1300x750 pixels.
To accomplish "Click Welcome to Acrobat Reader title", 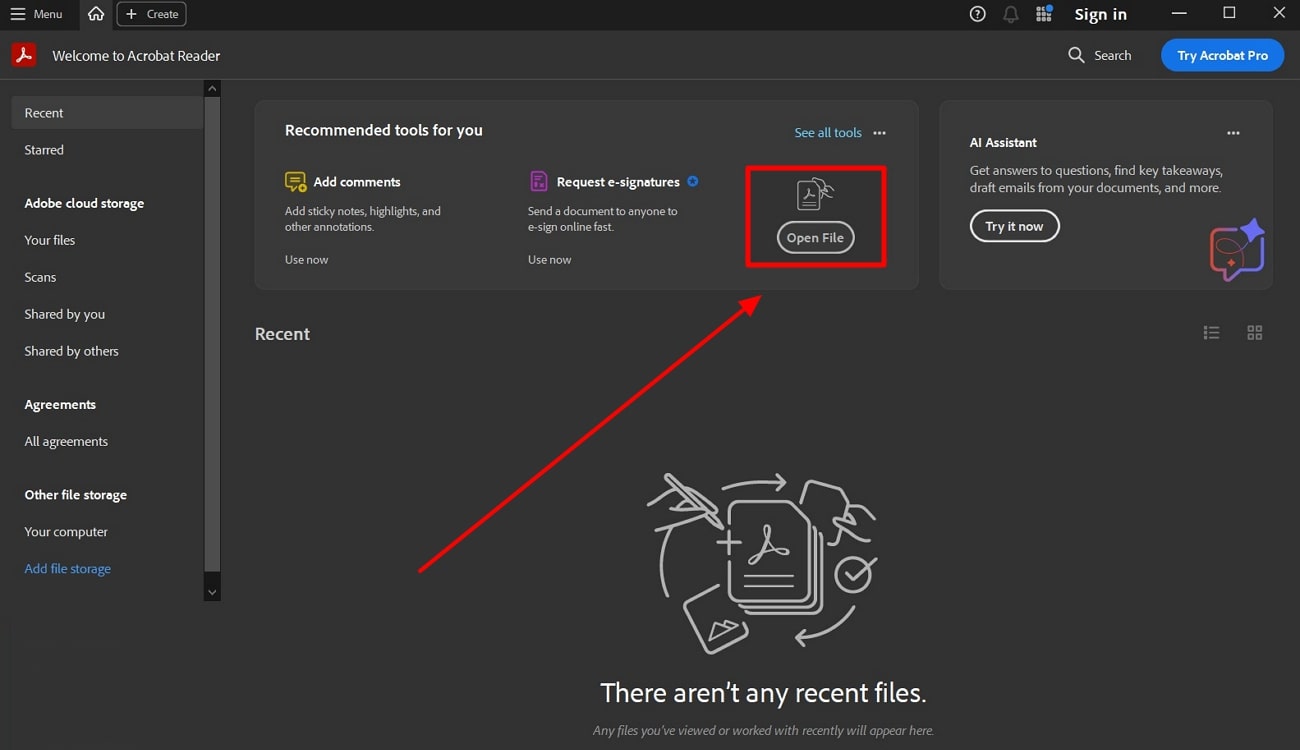I will point(136,56).
